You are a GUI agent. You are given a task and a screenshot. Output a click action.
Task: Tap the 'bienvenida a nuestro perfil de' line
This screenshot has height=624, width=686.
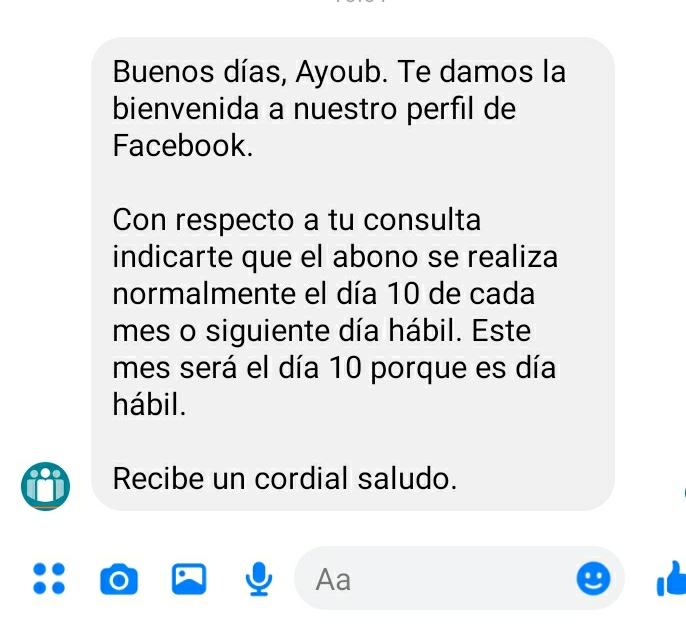click(x=314, y=109)
